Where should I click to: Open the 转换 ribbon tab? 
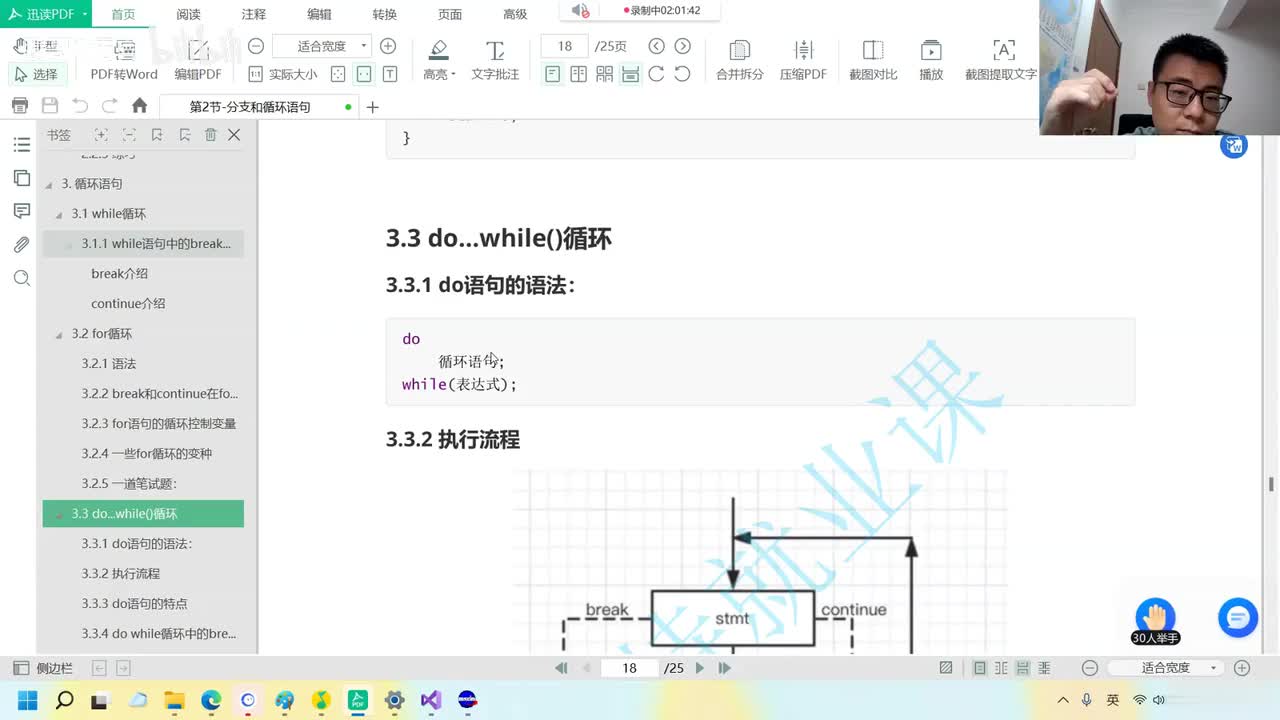385,14
